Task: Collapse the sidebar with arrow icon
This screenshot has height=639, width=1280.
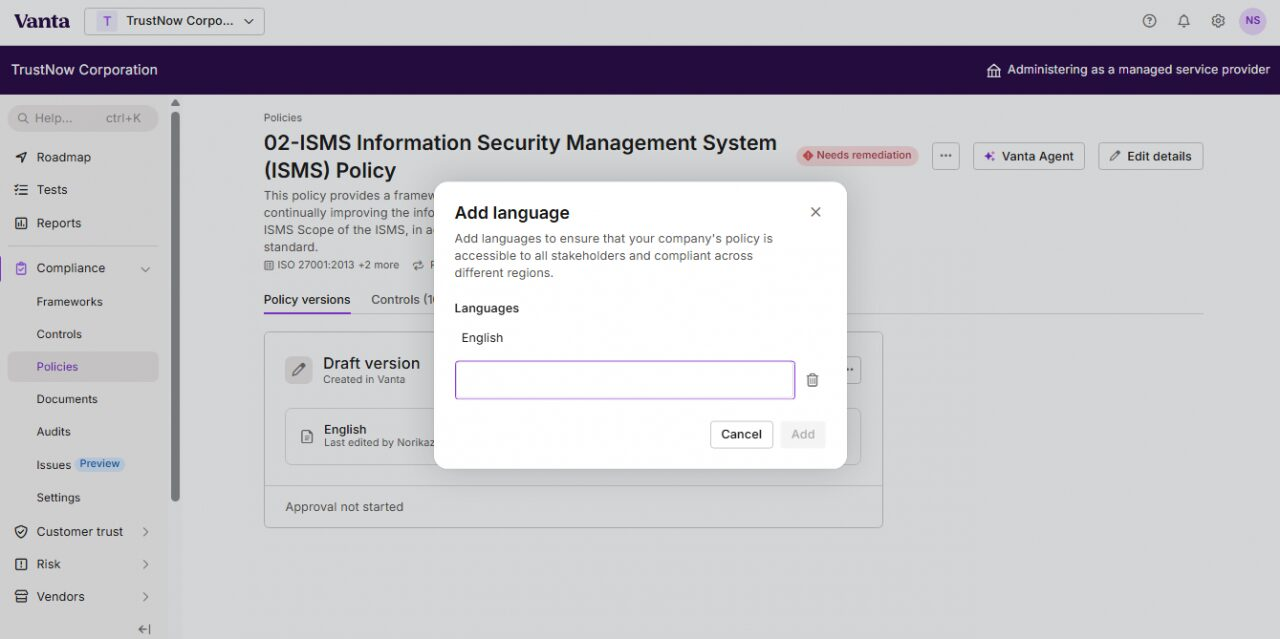Action: pos(144,629)
